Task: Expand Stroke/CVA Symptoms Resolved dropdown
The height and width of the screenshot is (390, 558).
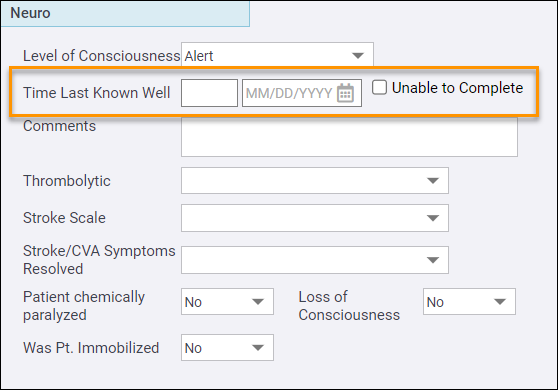Action: point(315,260)
